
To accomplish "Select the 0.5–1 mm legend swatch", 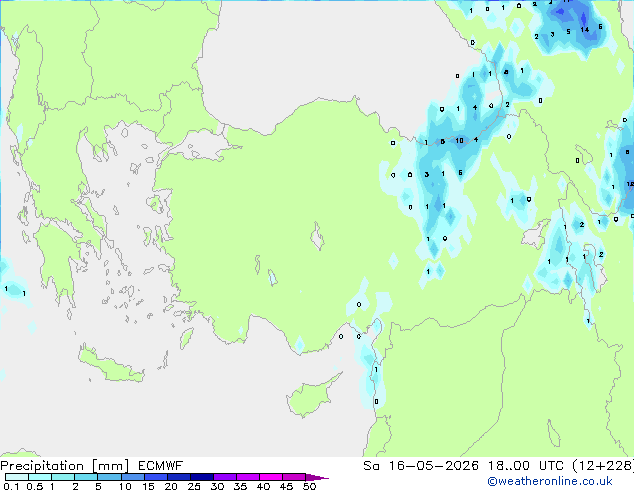I will (x=40, y=477).
